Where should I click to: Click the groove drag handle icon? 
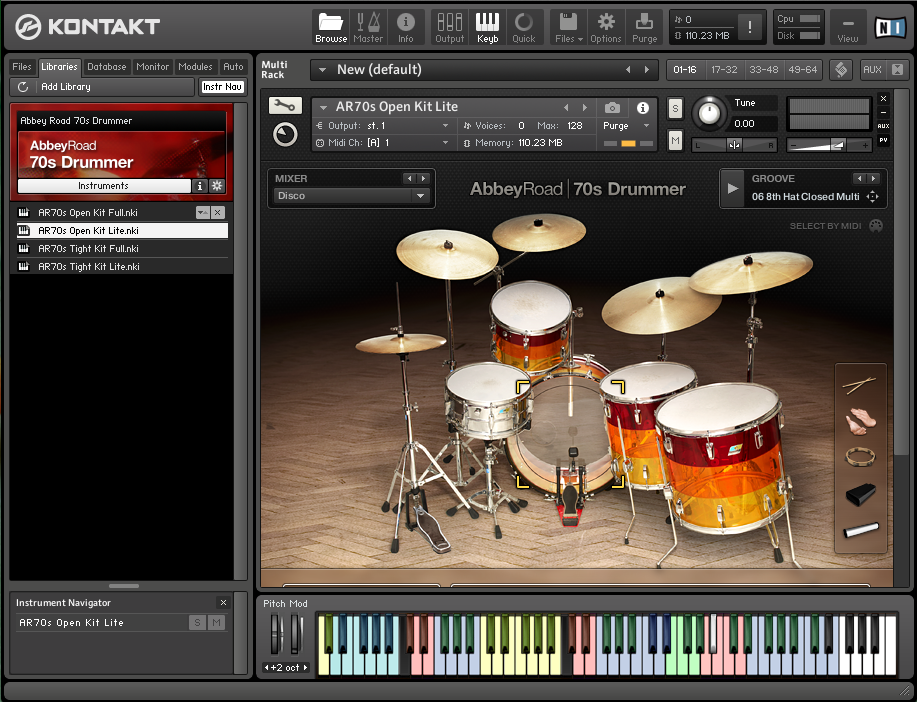[x=872, y=197]
